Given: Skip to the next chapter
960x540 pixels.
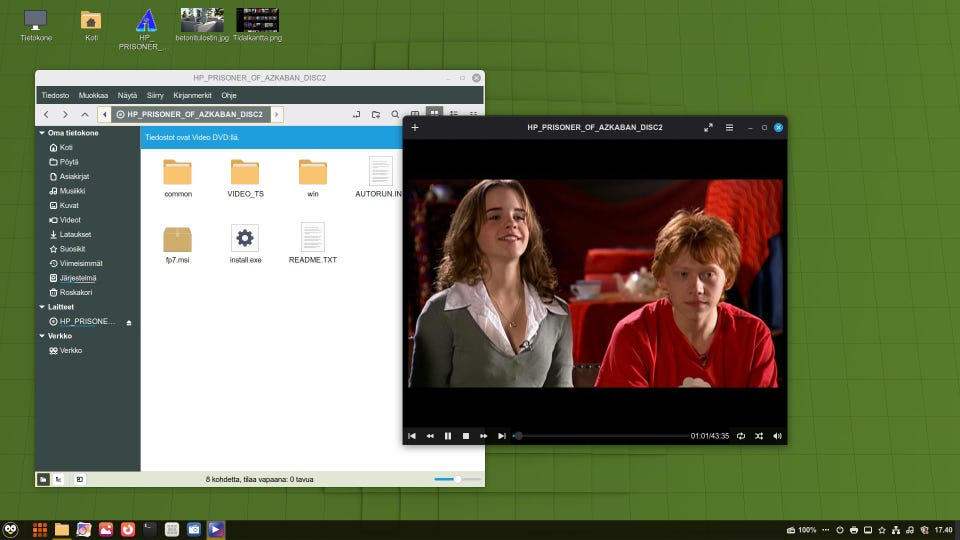Looking at the screenshot, I should 502,436.
